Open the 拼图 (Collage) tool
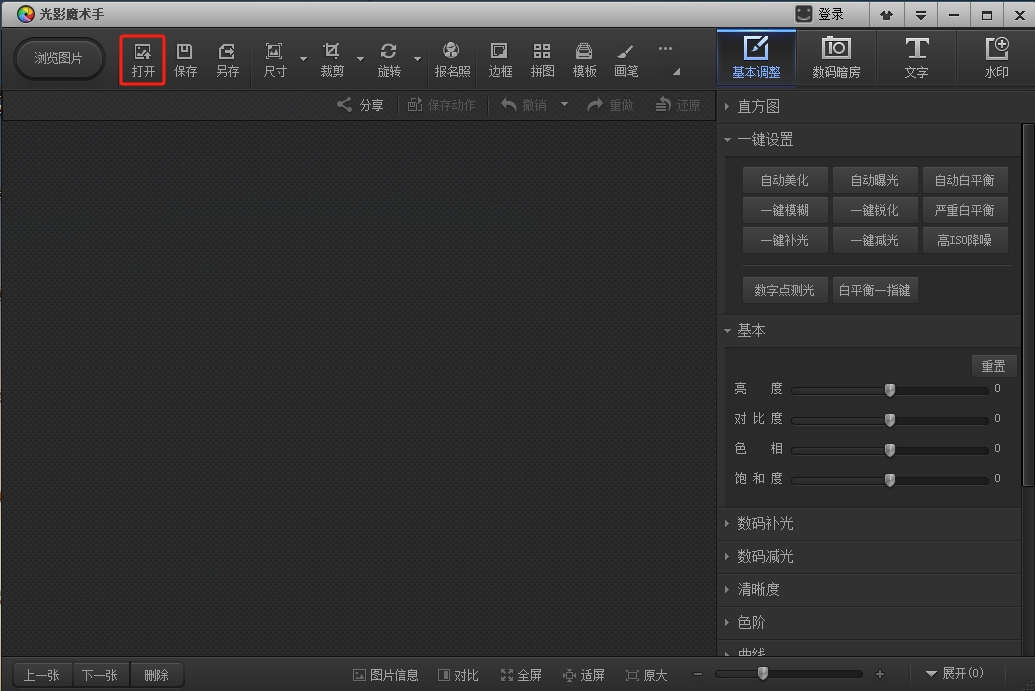The height and width of the screenshot is (691, 1035). tap(542, 60)
